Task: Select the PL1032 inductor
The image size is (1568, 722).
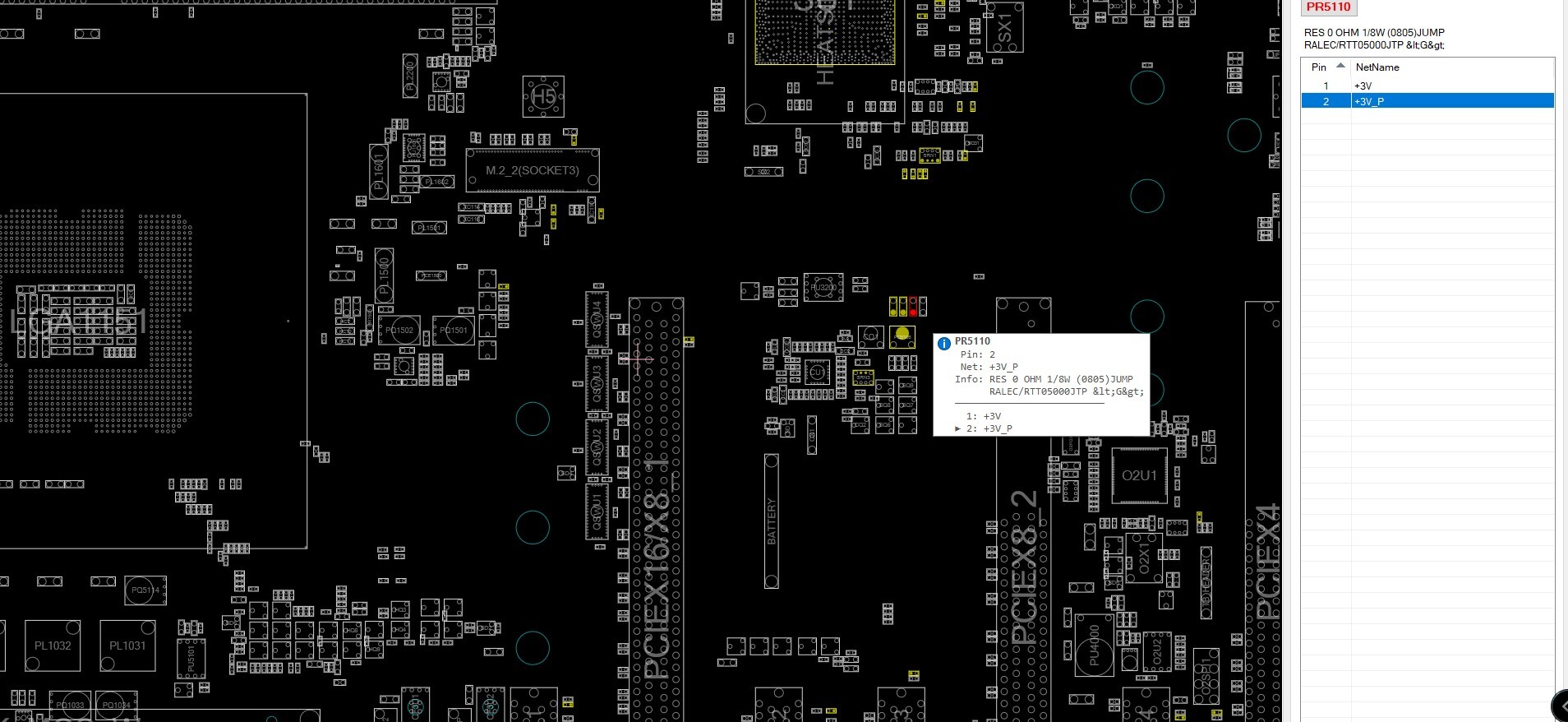Action: click(x=53, y=646)
